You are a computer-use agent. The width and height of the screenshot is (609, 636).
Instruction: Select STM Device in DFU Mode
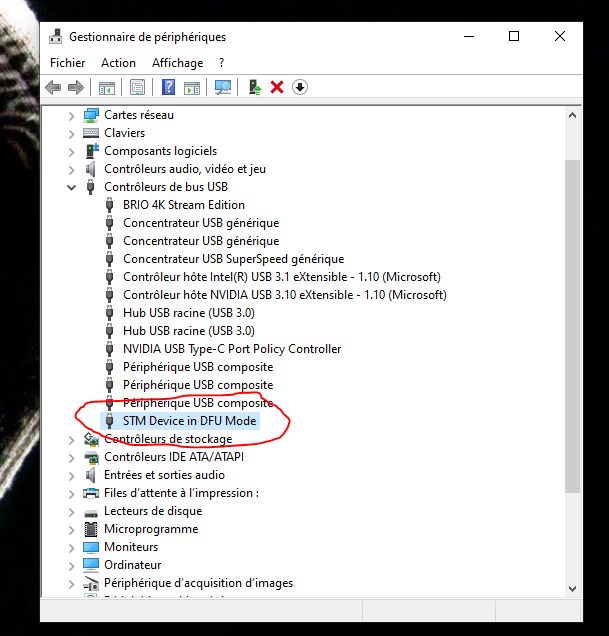coord(189,421)
